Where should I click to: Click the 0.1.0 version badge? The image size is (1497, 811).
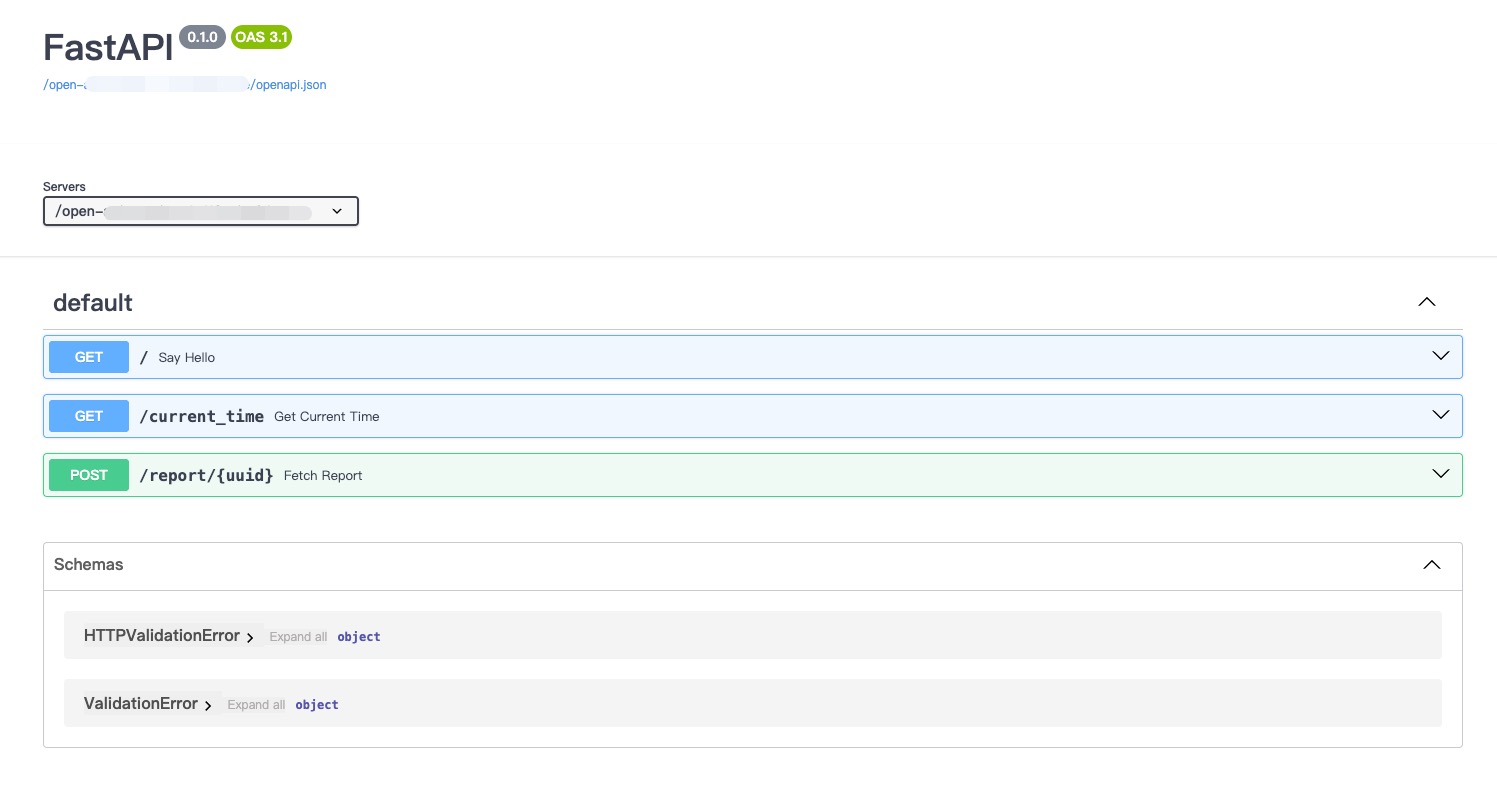point(203,38)
